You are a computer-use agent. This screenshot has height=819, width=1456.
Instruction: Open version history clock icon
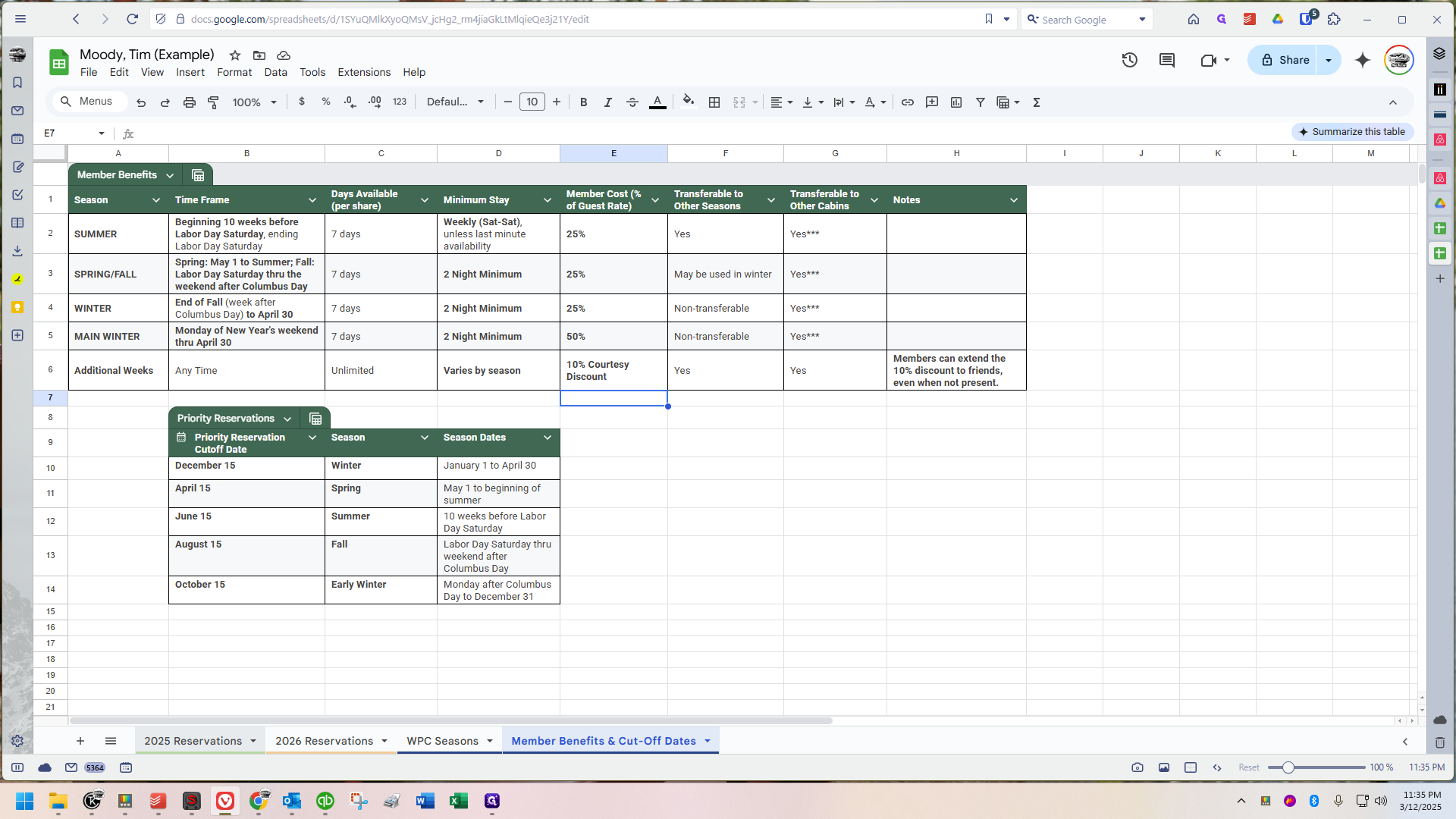coord(1129,60)
